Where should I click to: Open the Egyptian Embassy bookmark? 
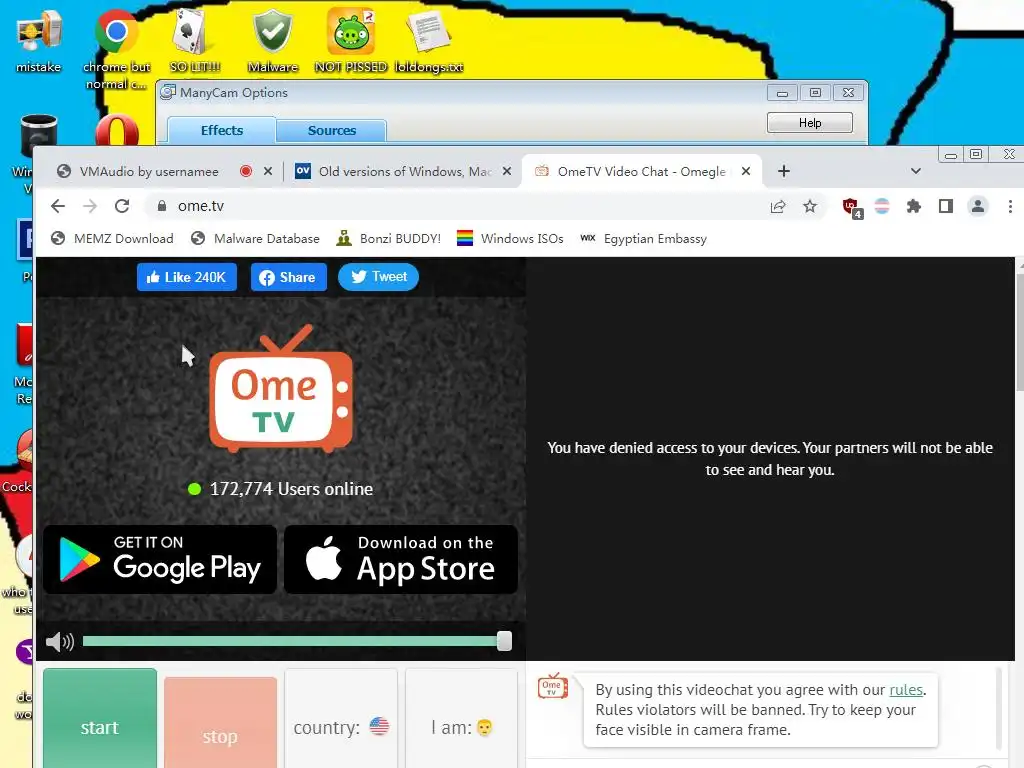click(643, 238)
